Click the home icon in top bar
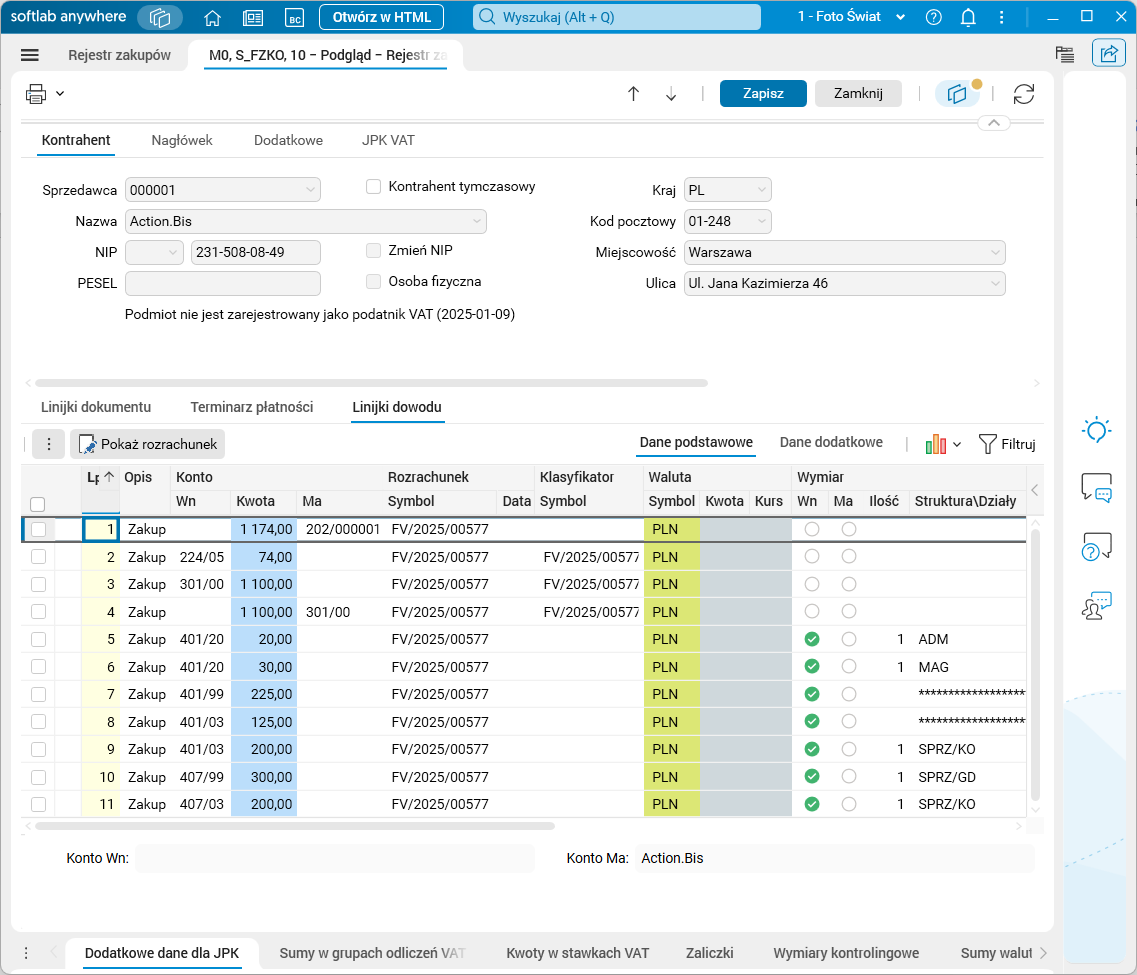The width and height of the screenshot is (1137, 975). 212,17
